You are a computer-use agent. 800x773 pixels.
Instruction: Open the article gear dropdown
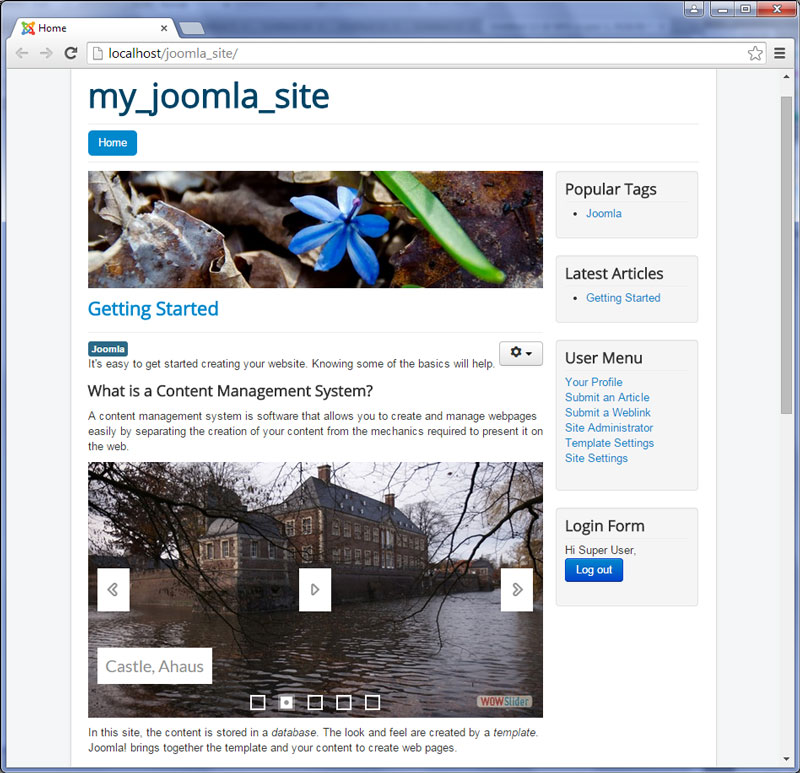[x=521, y=353]
